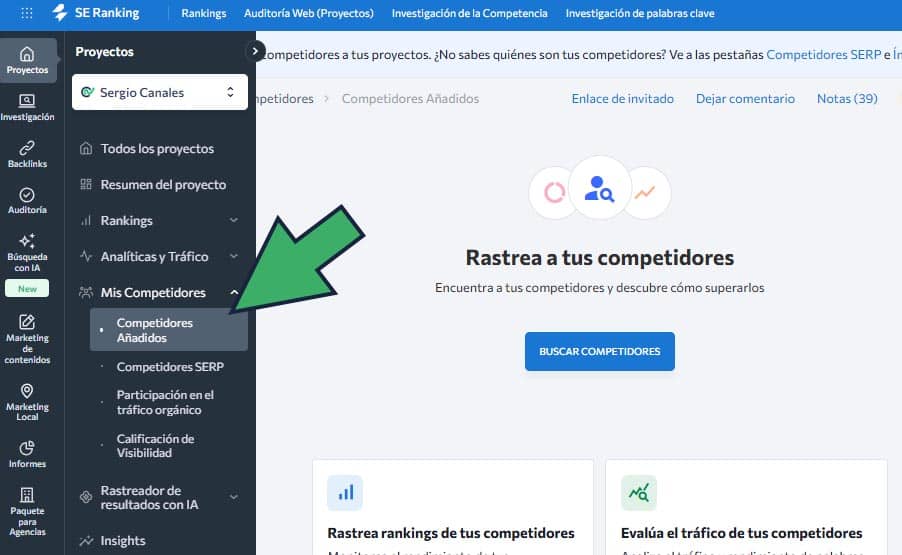
Task: Open the apps grid icon in top bar
Action: [27, 13]
